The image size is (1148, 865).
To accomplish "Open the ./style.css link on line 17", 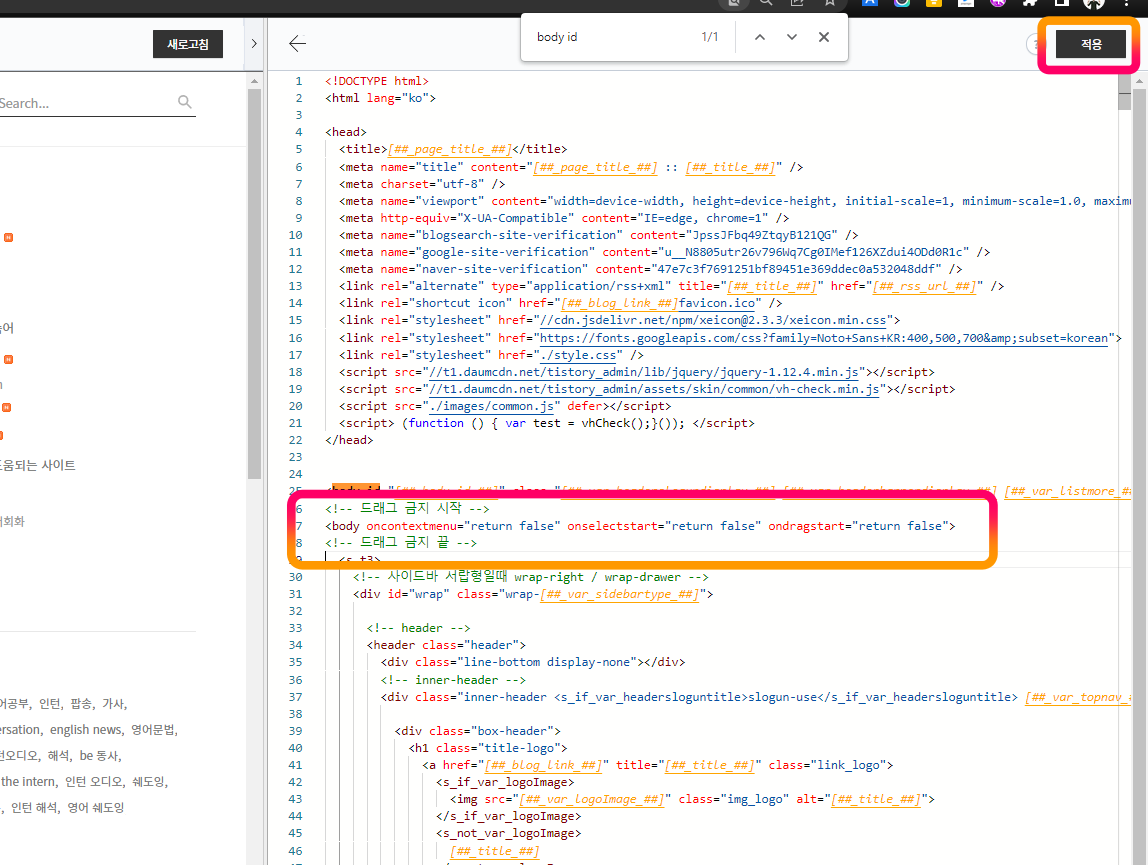I will (578, 355).
